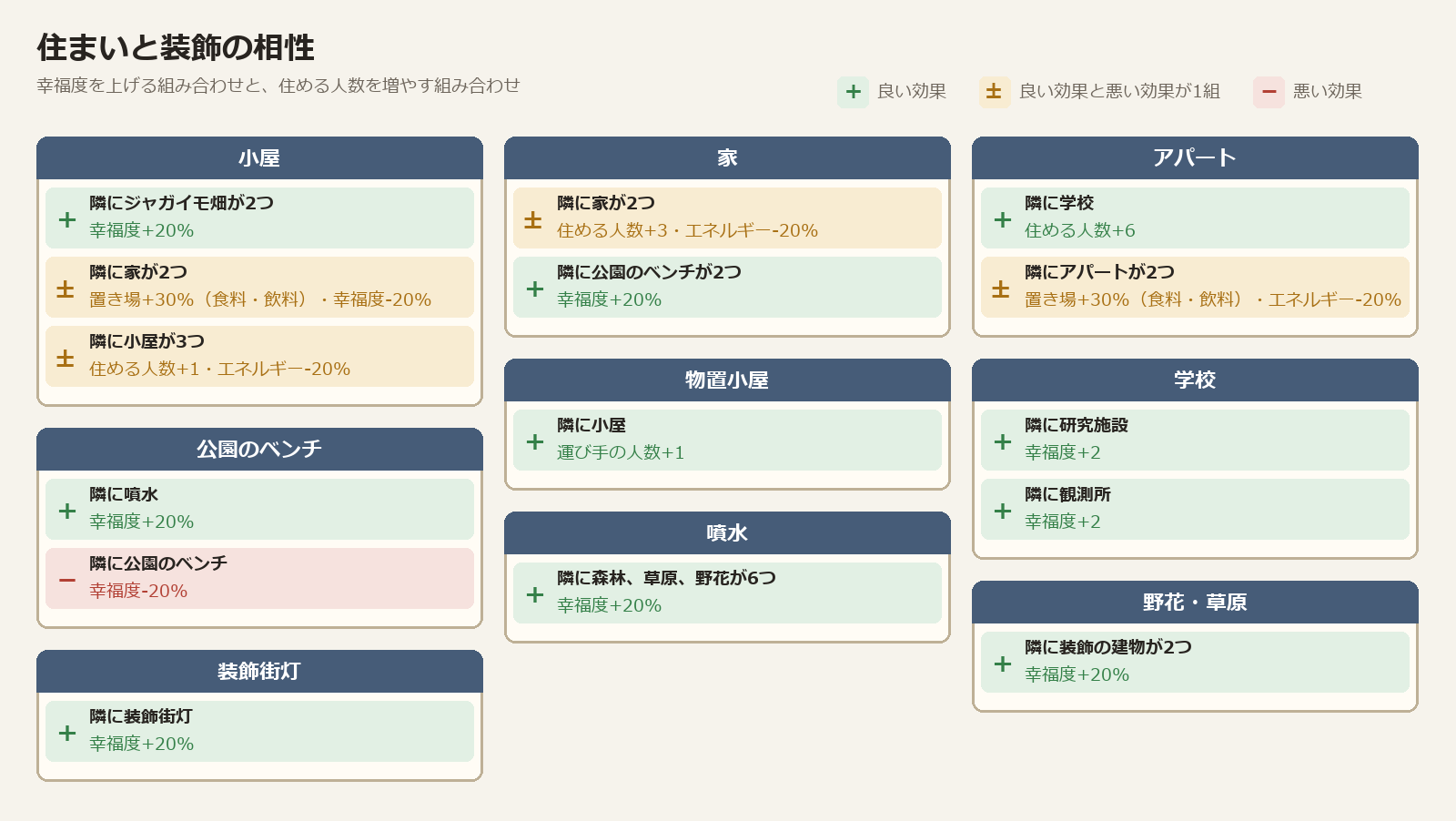
Task: Click the green plus icon in the legend
Action: click(x=853, y=92)
